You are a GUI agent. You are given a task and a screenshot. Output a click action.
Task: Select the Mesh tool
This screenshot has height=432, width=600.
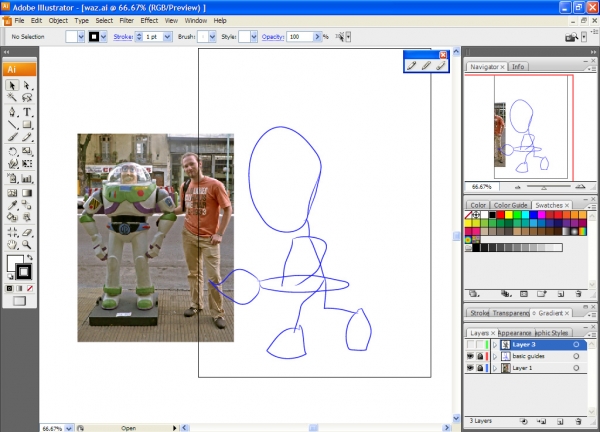coord(12,193)
